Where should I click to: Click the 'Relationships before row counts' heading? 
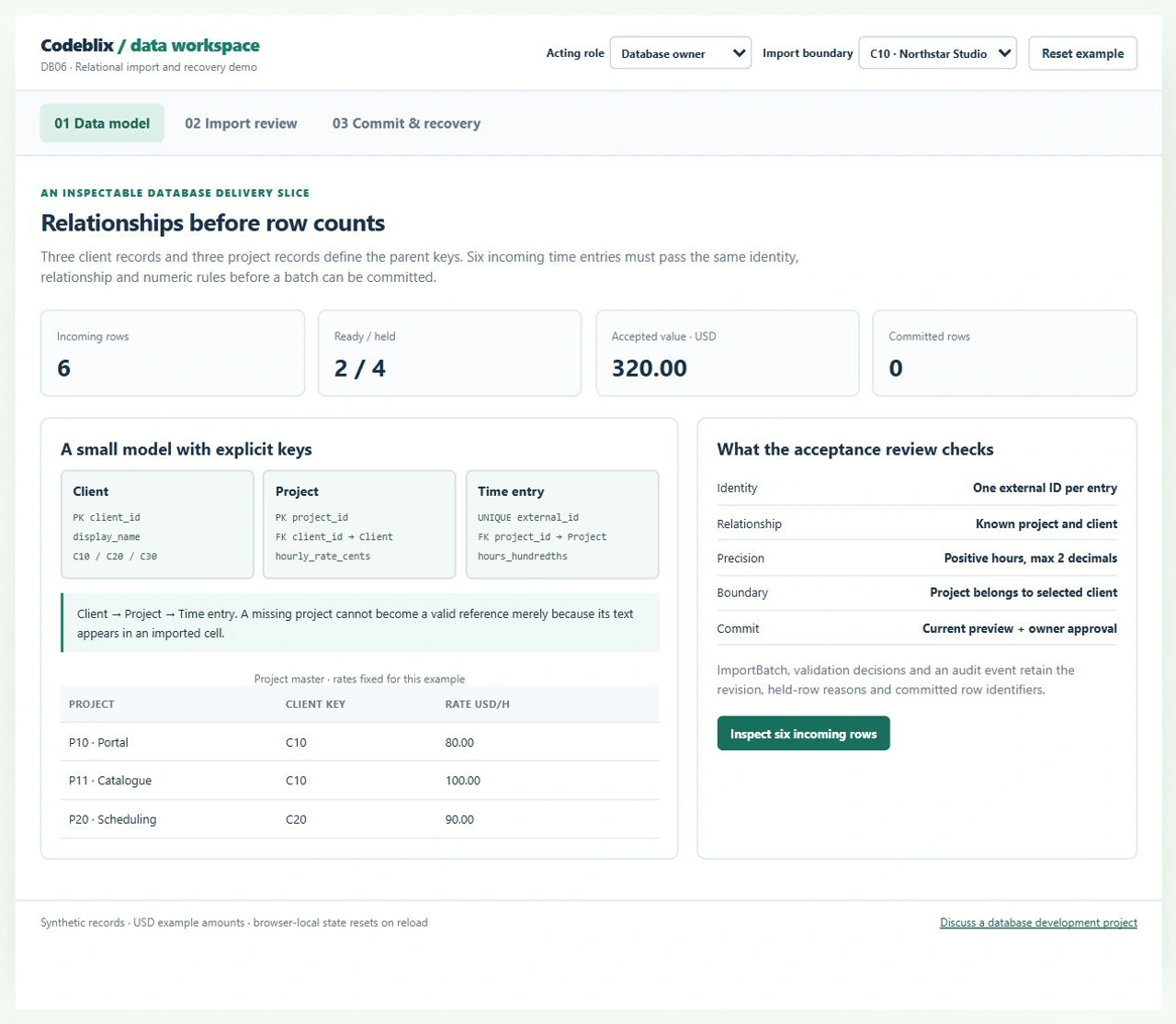[212, 223]
